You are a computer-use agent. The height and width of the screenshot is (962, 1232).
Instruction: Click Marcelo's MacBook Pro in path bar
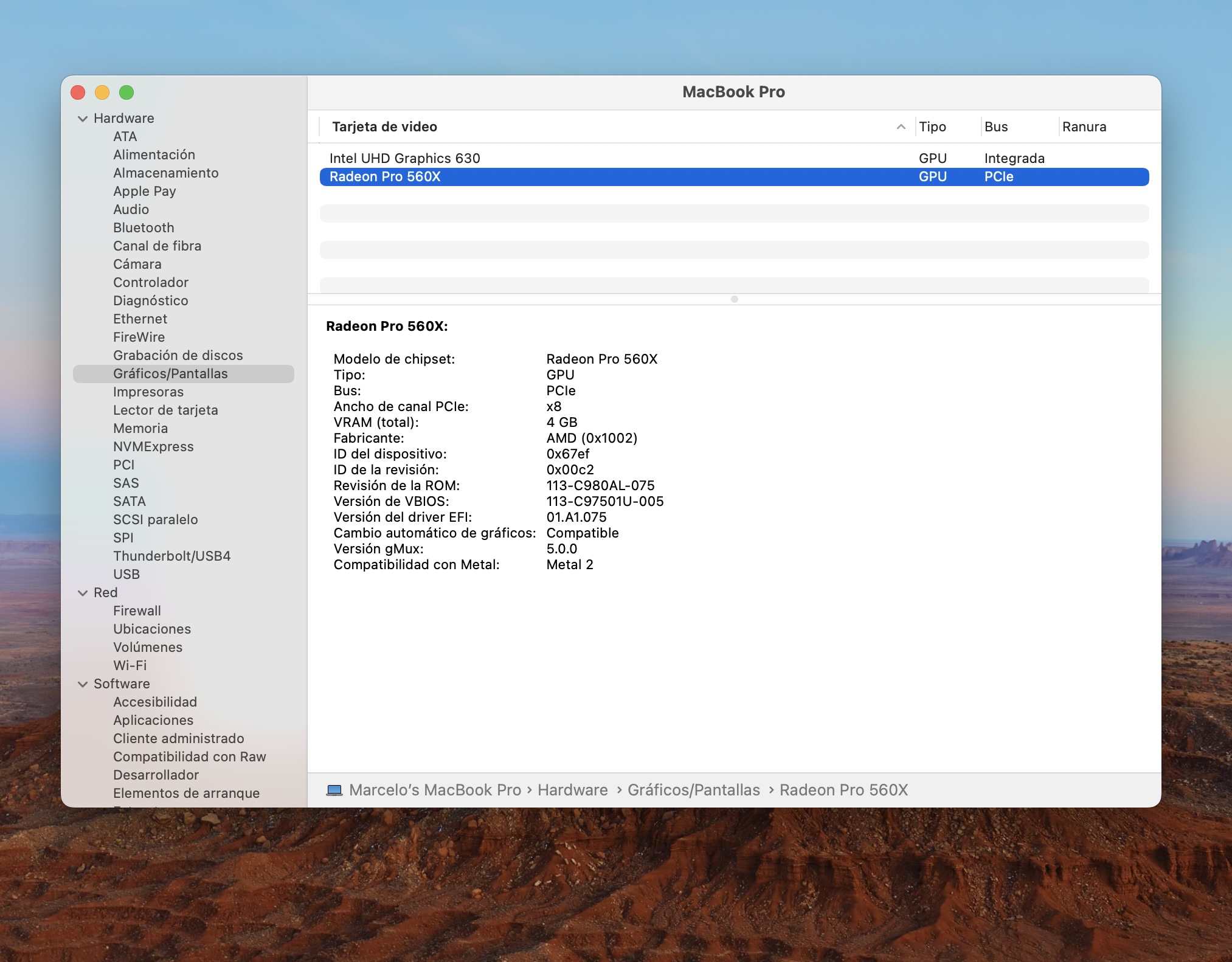click(435, 790)
